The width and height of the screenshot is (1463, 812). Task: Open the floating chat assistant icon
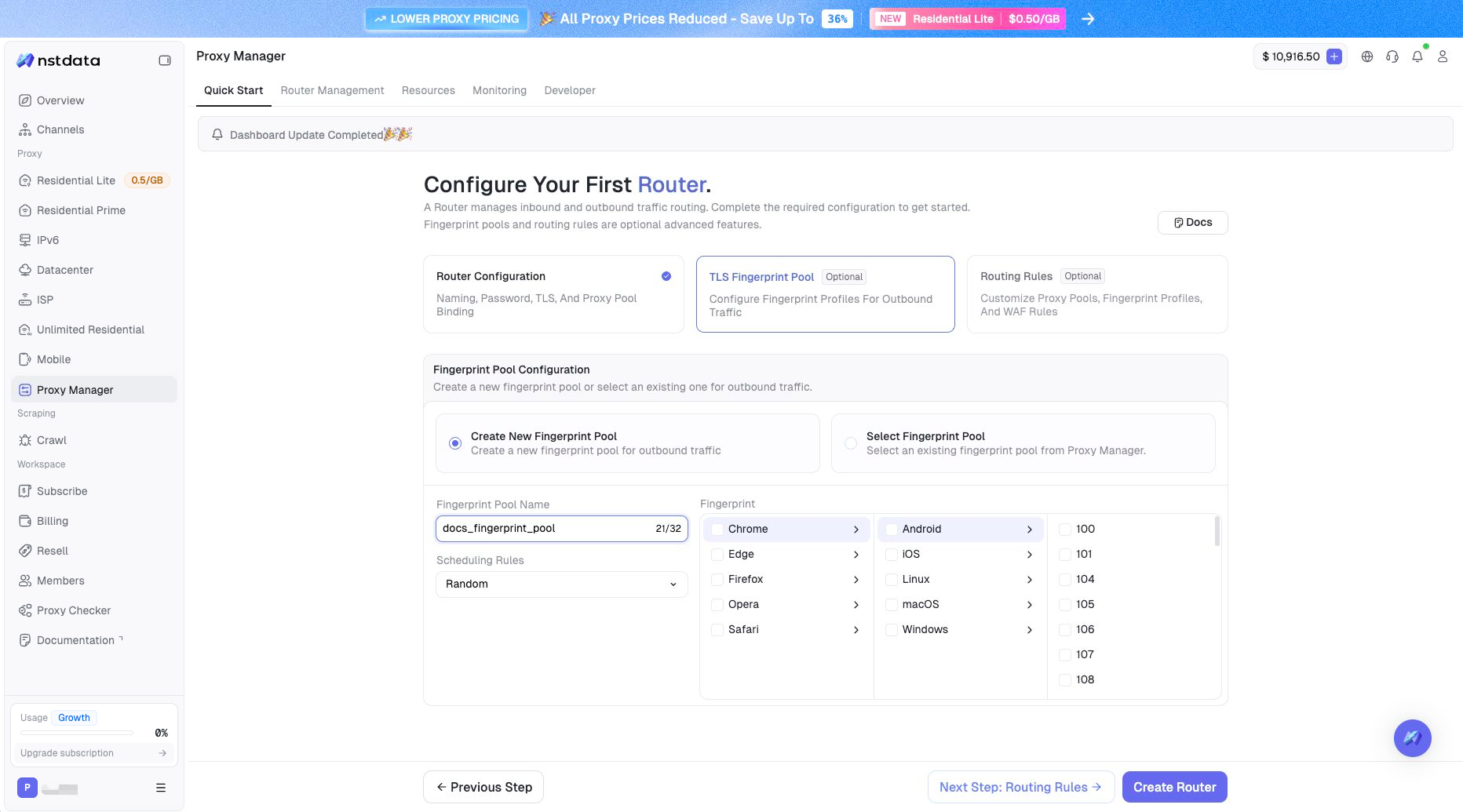pyautogui.click(x=1412, y=738)
